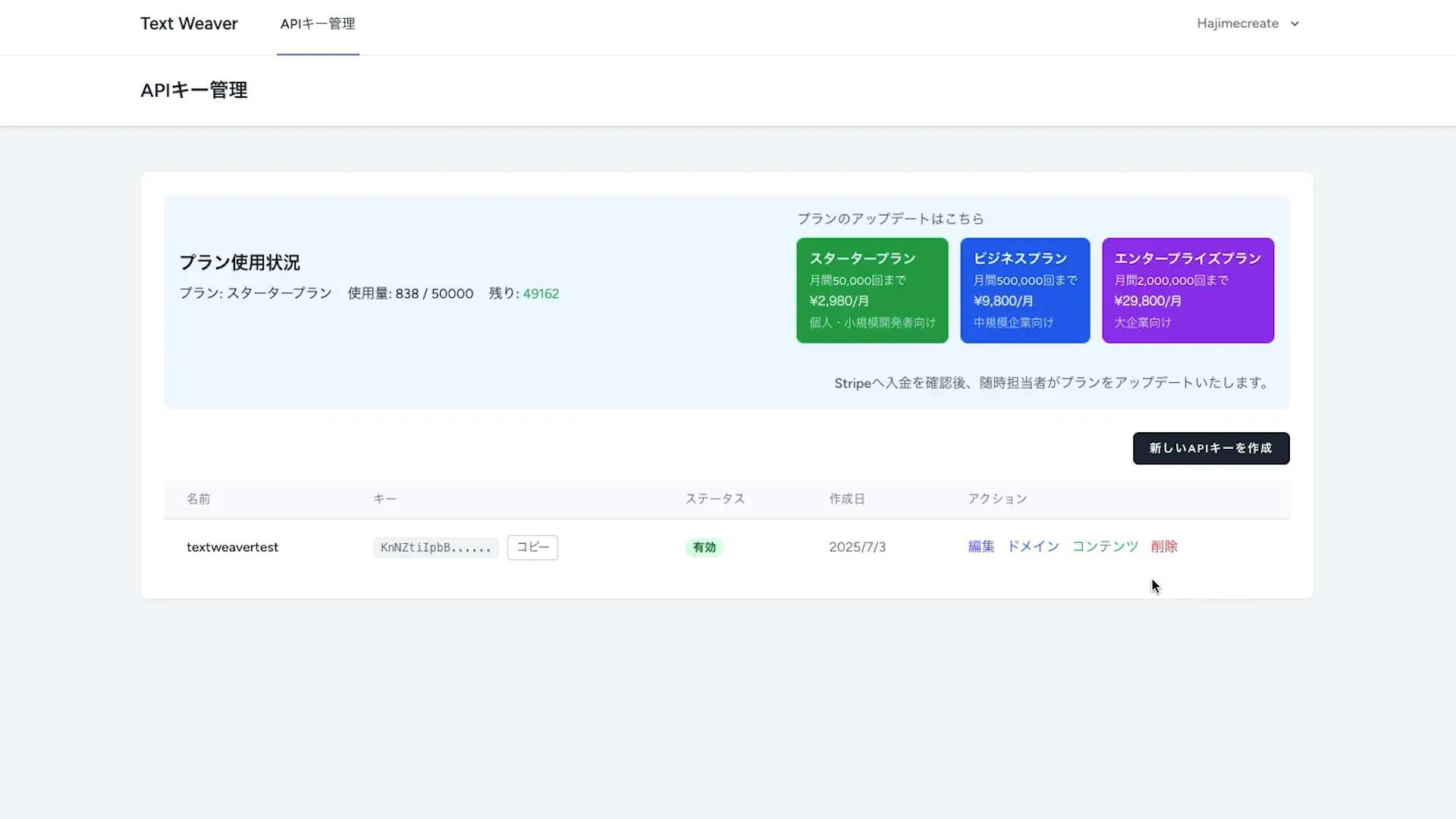
Task: Click the プラン: スタータープラン label
Action: (256, 293)
